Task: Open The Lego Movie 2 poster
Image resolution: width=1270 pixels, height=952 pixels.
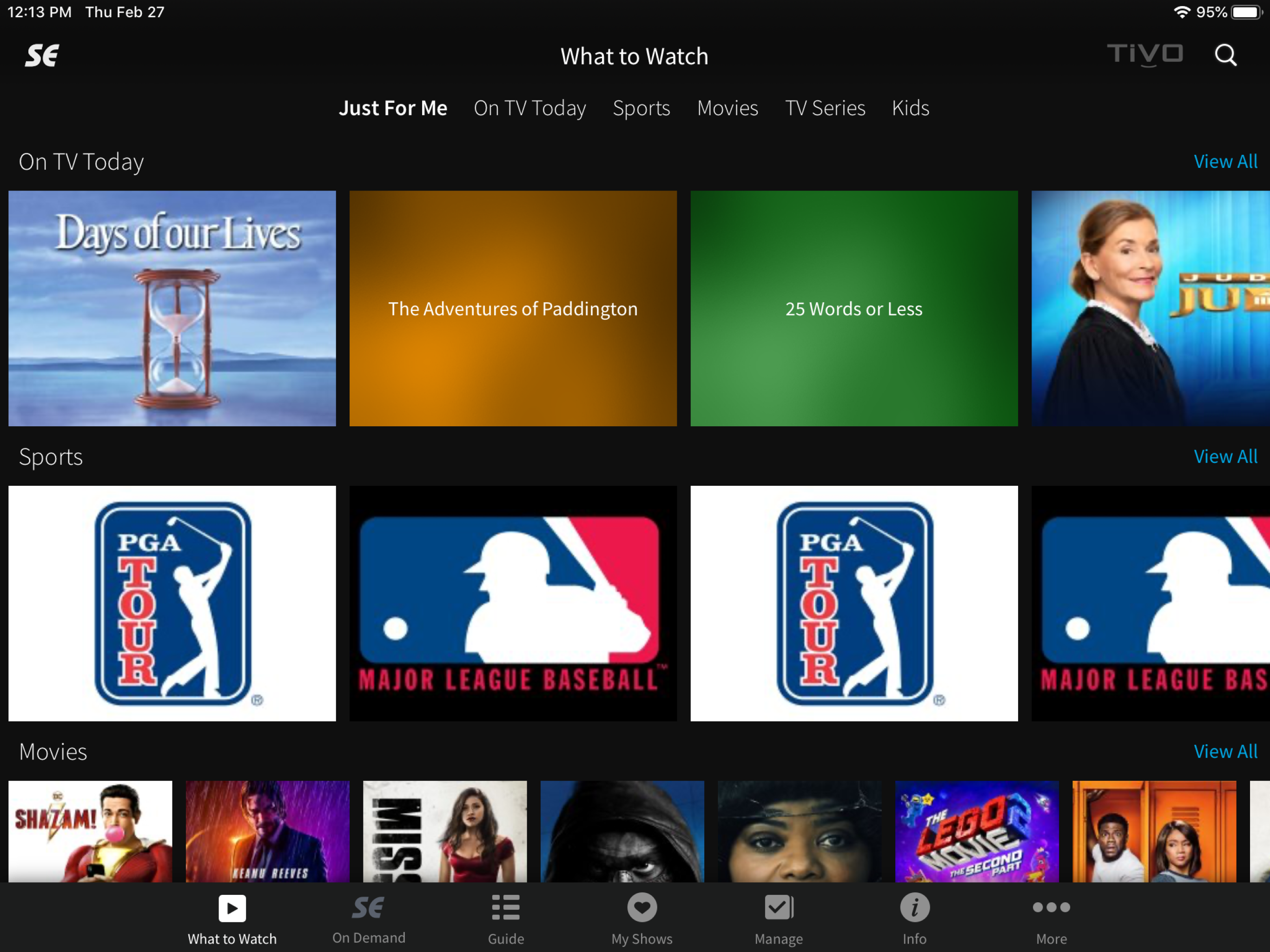Action: point(977,832)
